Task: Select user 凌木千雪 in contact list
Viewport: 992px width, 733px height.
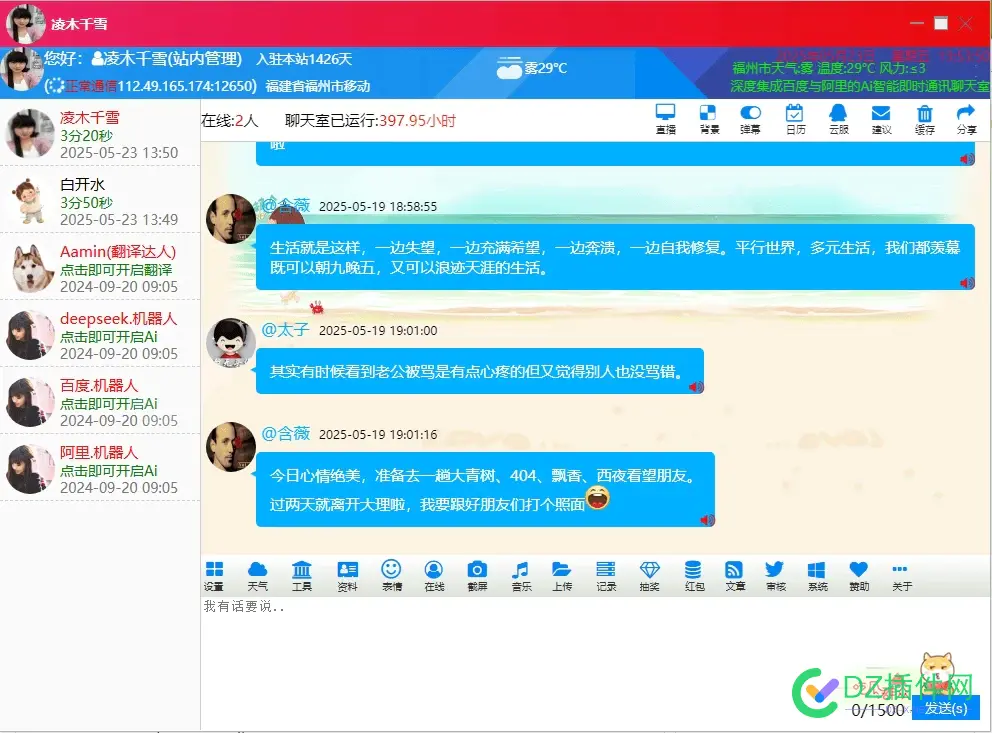Action: [100, 135]
